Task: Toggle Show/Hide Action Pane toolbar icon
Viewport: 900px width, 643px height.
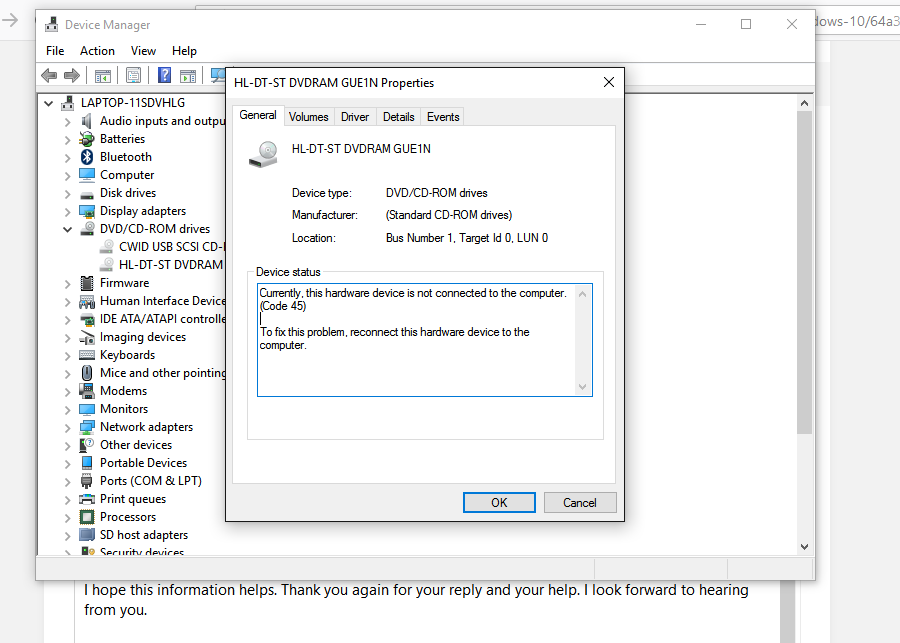Action: click(x=188, y=75)
